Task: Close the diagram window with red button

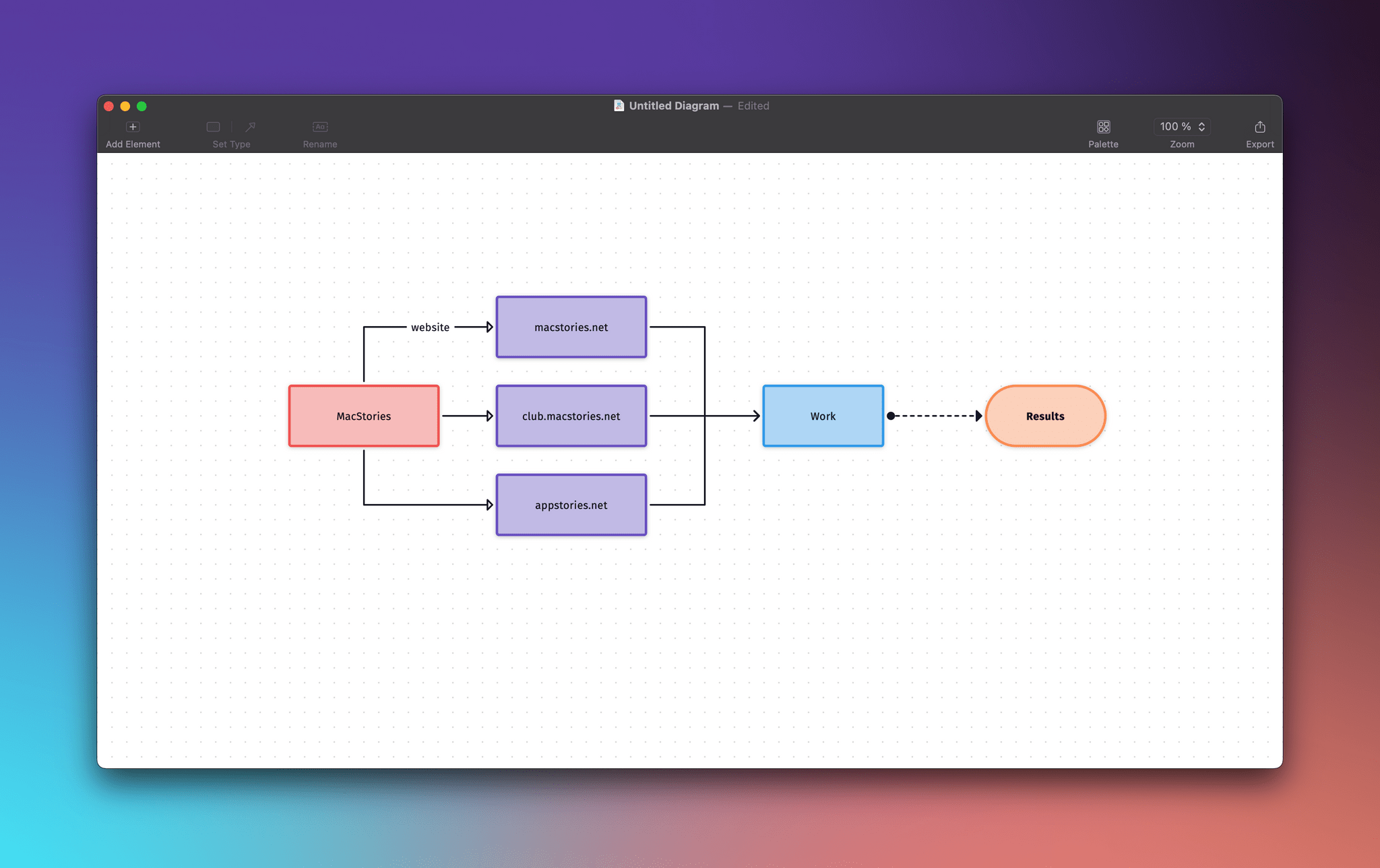Action: pyautogui.click(x=108, y=106)
